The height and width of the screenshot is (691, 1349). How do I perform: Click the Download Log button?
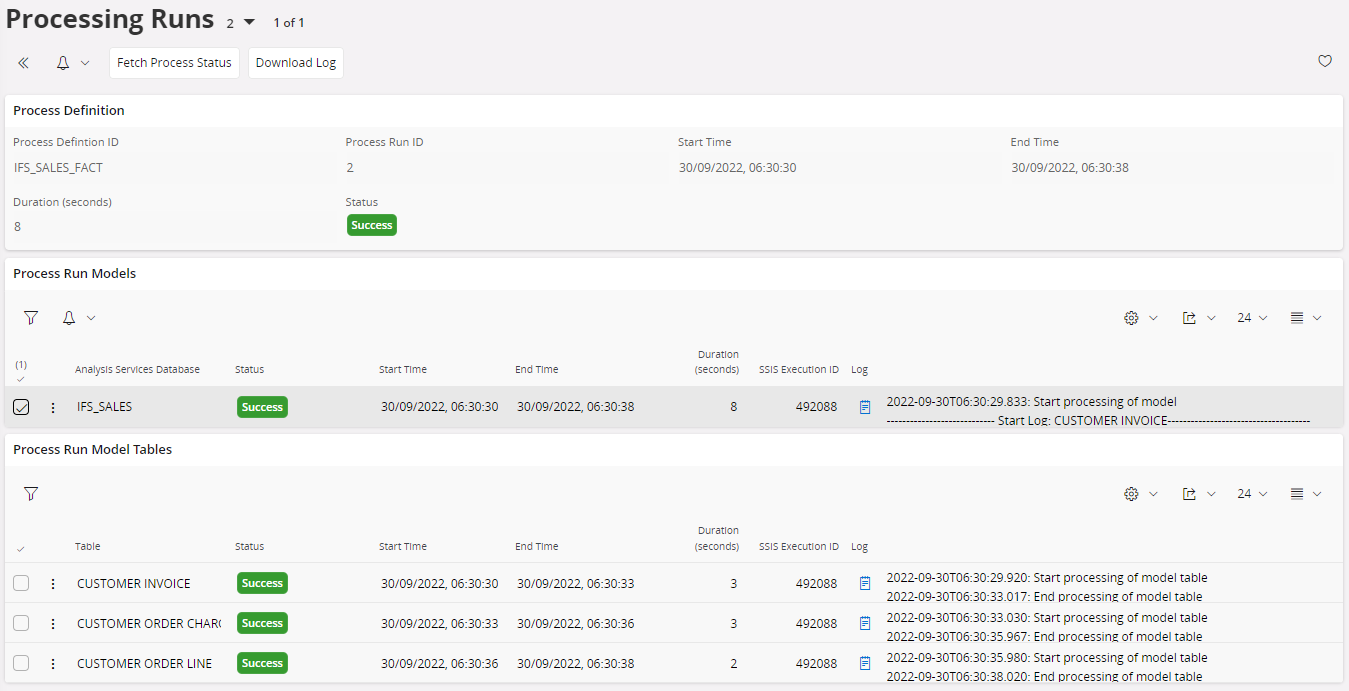click(x=295, y=62)
